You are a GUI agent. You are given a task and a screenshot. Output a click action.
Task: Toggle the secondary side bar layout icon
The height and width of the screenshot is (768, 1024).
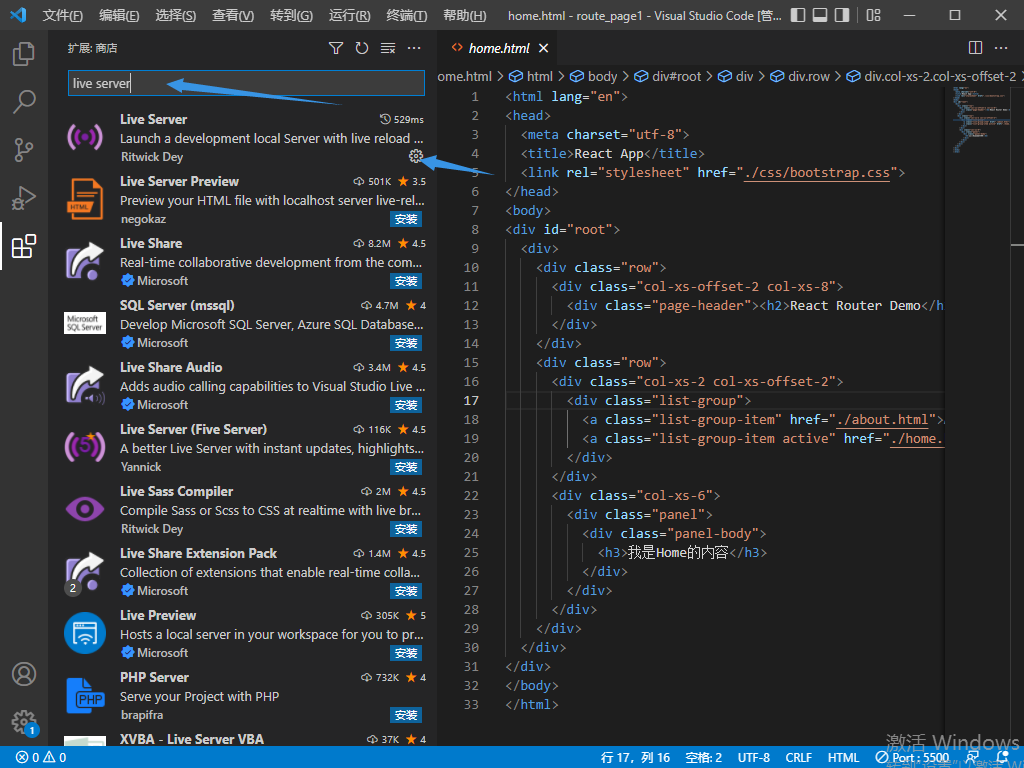pos(842,15)
